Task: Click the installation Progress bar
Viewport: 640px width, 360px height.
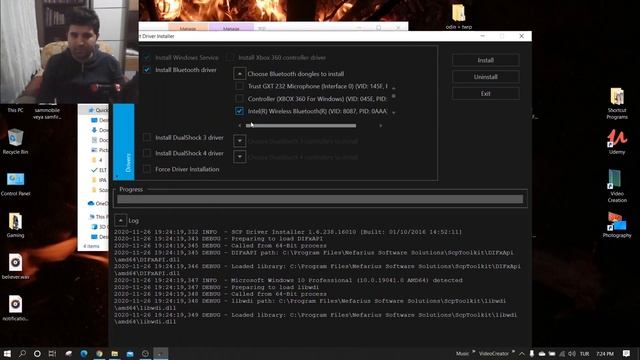Action: pyautogui.click(x=320, y=199)
